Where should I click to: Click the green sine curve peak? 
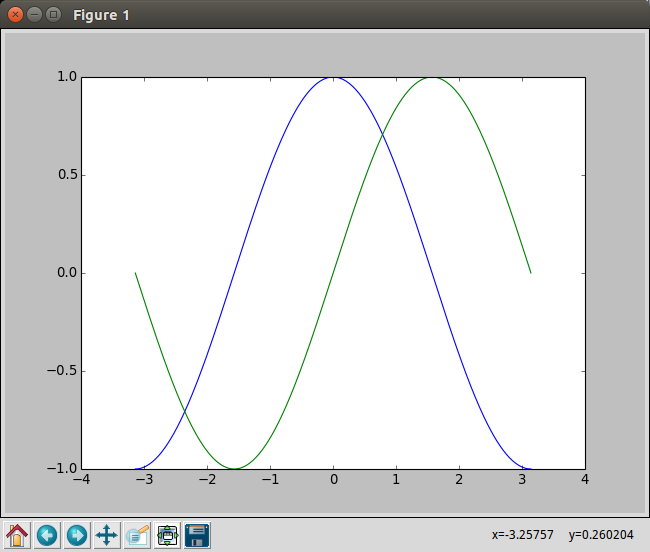coord(432,77)
